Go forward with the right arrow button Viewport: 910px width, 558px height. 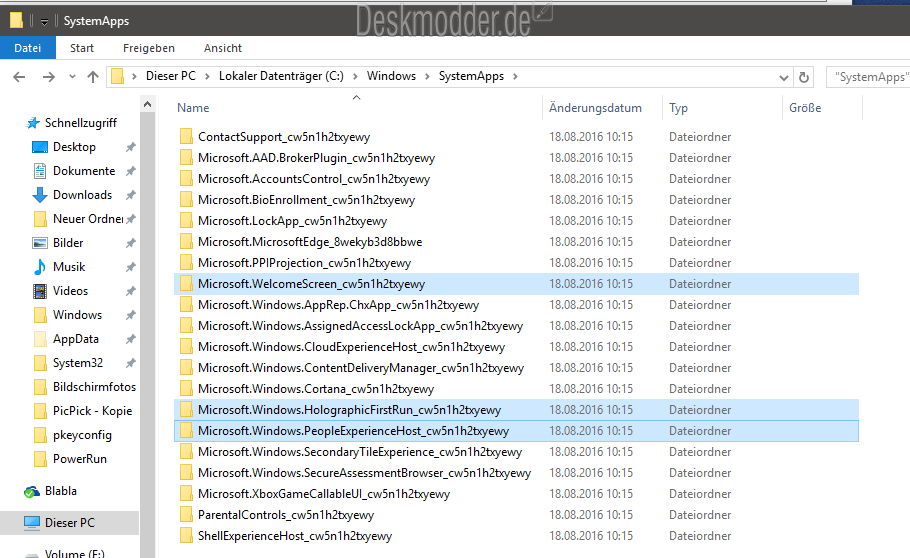(x=49, y=77)
